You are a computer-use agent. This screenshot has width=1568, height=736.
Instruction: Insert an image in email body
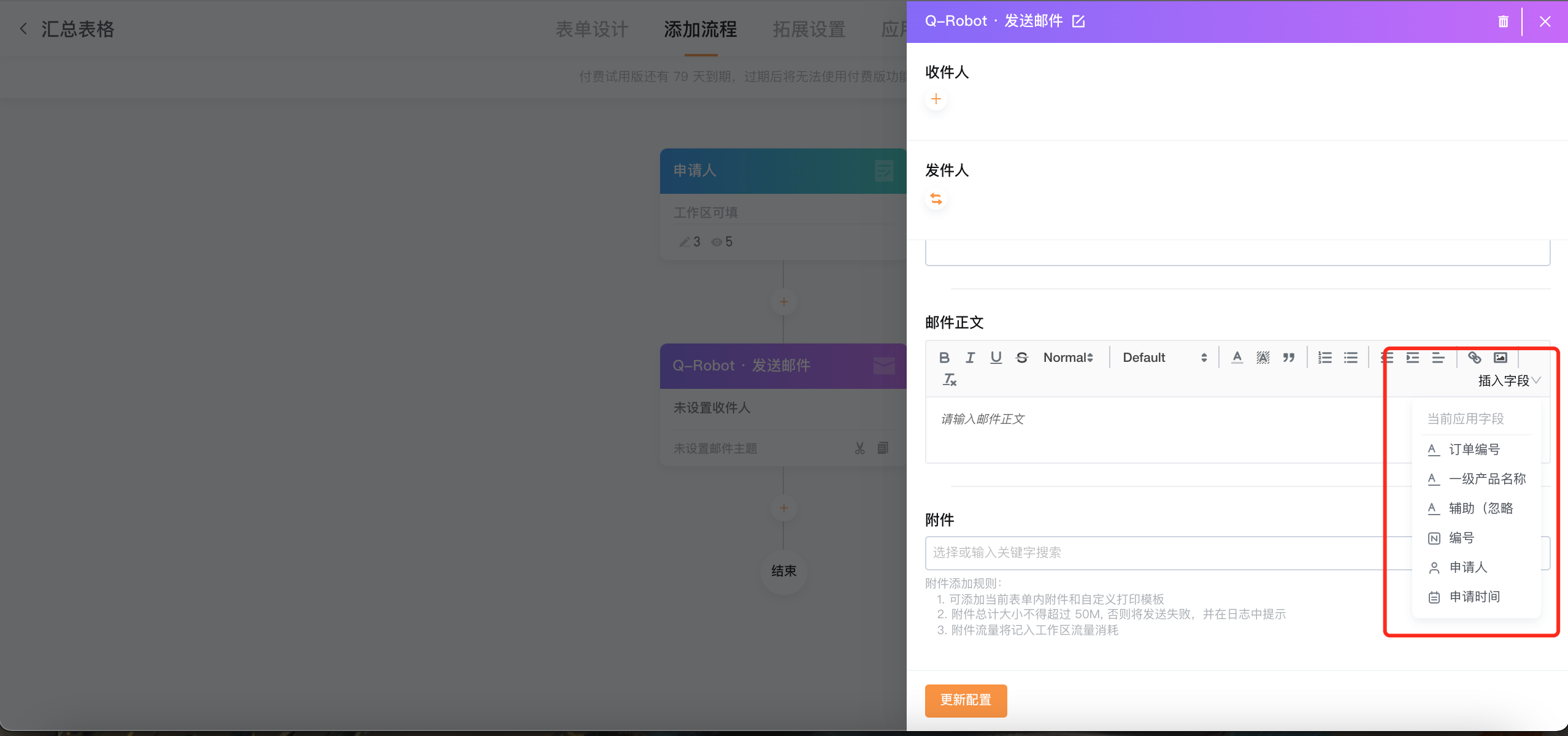1501,358
